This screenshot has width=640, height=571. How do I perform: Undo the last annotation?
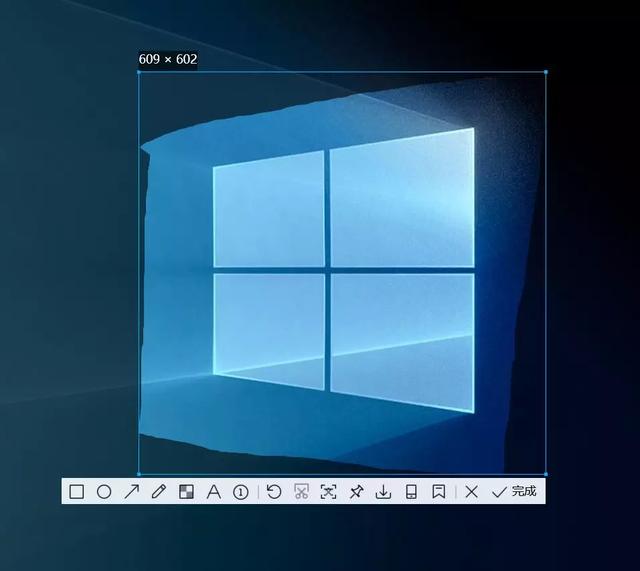coord(274,492)
